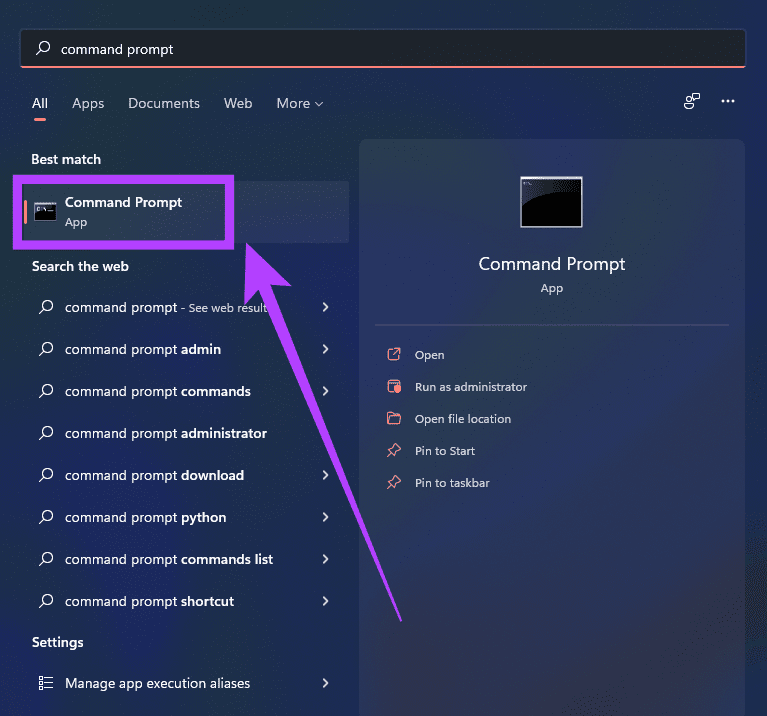Open the search feedback/account icon

[692, 101]
